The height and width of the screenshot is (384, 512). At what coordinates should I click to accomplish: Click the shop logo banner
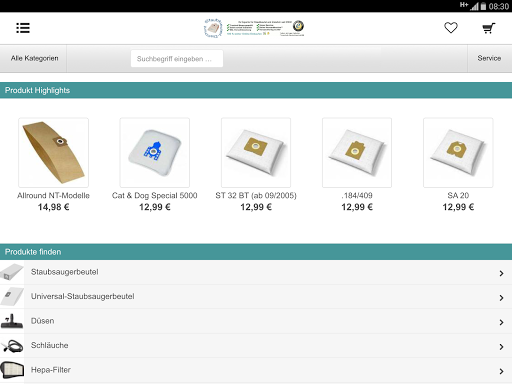pos(254,28)
